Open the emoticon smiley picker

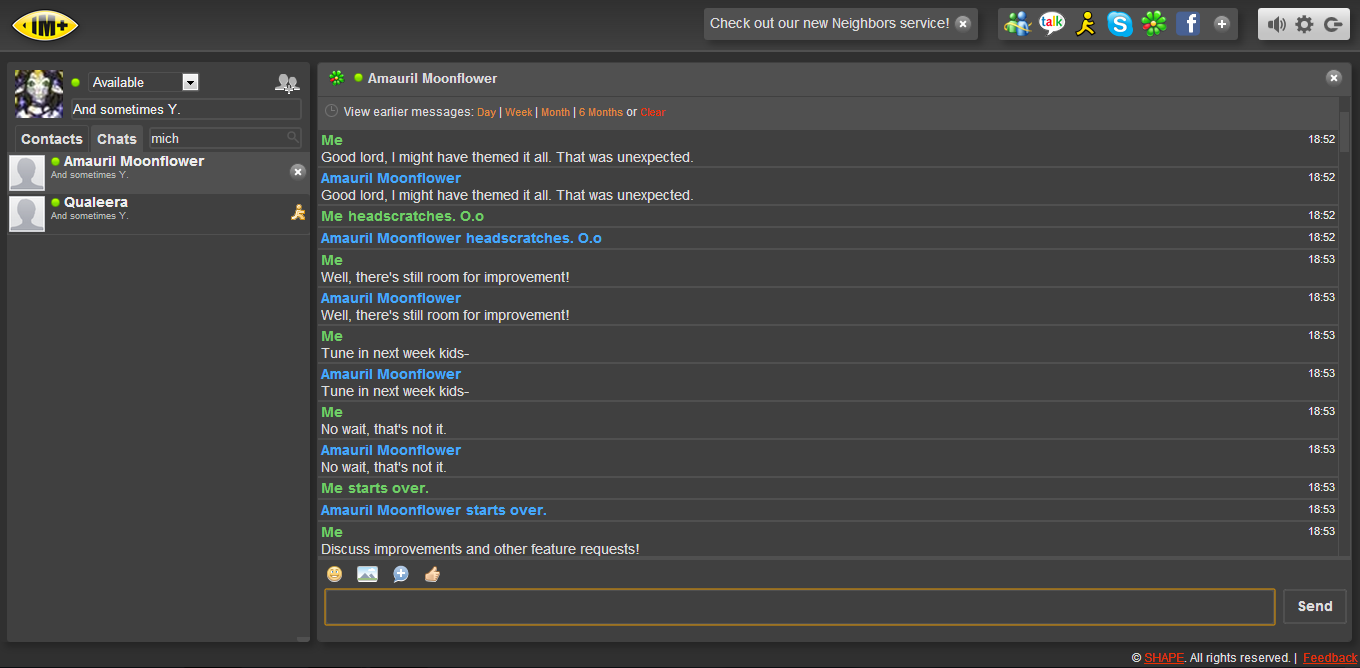pos(334,574)
